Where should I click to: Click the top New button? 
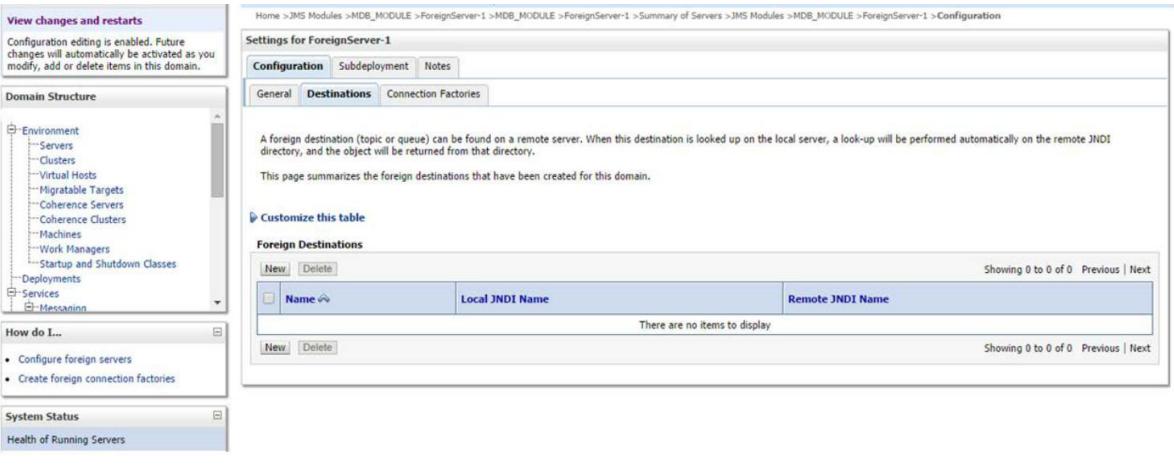[x=275, y=269]
